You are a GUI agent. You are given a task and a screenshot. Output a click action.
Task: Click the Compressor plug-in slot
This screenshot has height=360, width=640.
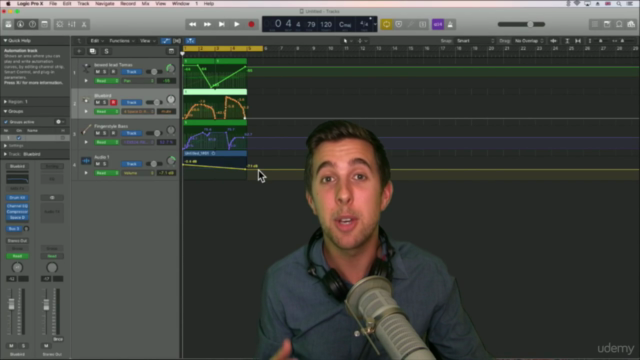click(x=17, y=212)
